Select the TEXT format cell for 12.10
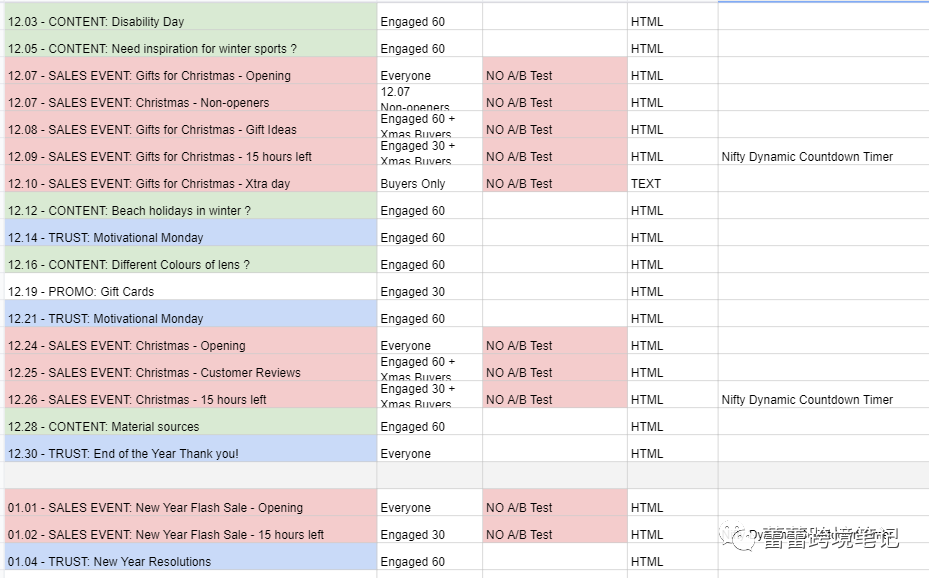Image resolution: width=929 pixels, height=578 pixels. pos(673,179)
